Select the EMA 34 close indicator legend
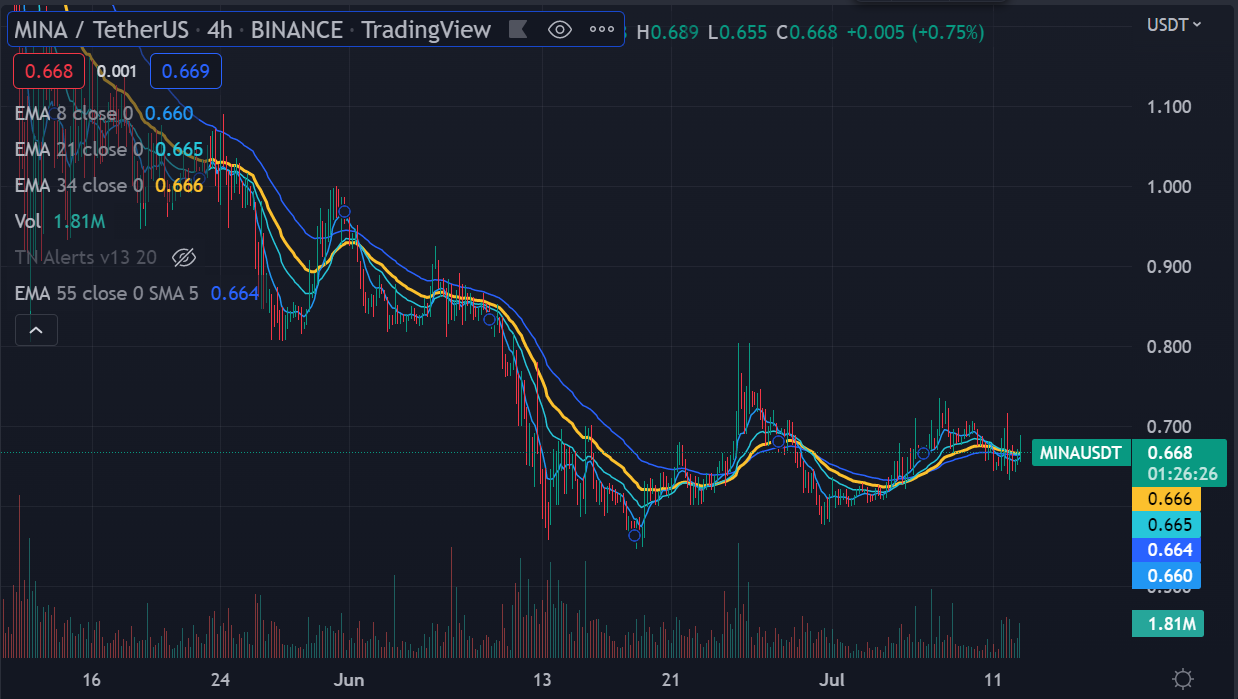Screen dimensions: 1238x699 (78, 186)
